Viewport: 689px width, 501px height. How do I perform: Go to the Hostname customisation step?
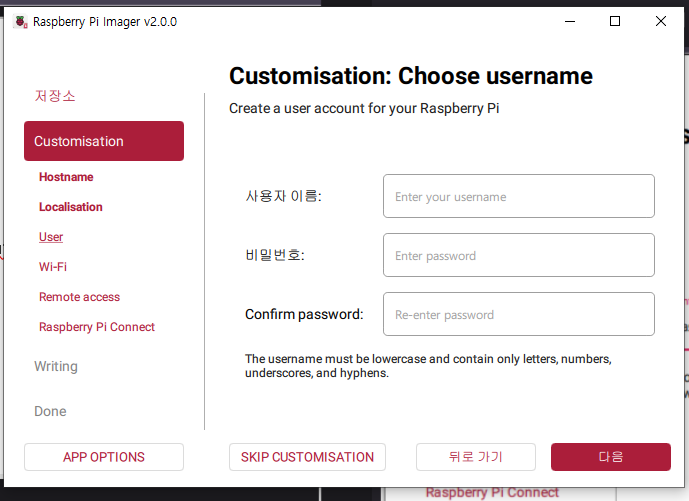coord(66,177)
